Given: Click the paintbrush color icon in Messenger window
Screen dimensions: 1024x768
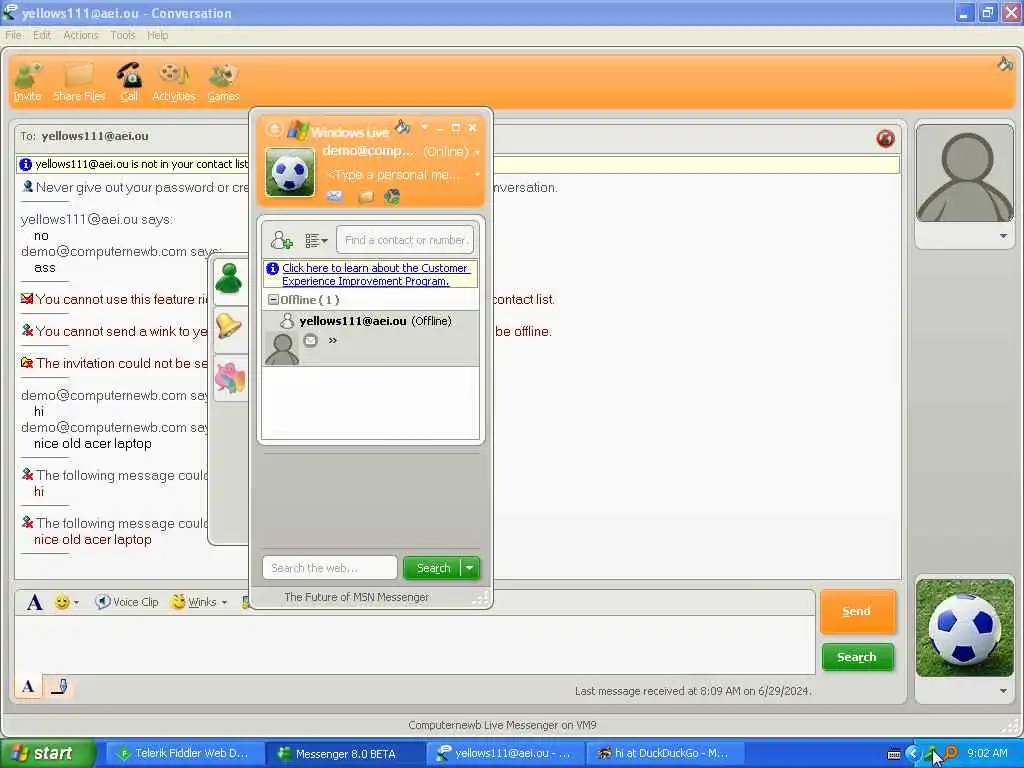Looking at the screenshot, I should click(x=403, y=127).
